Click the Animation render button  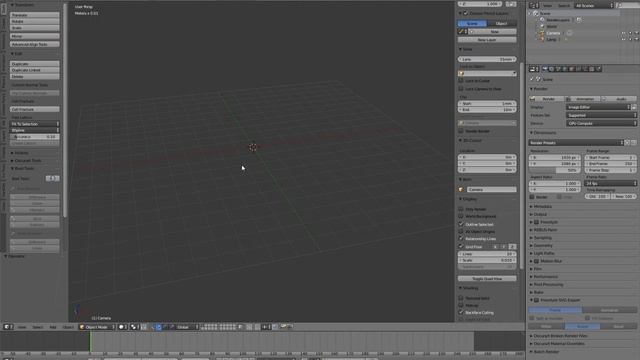pos(582,99)
